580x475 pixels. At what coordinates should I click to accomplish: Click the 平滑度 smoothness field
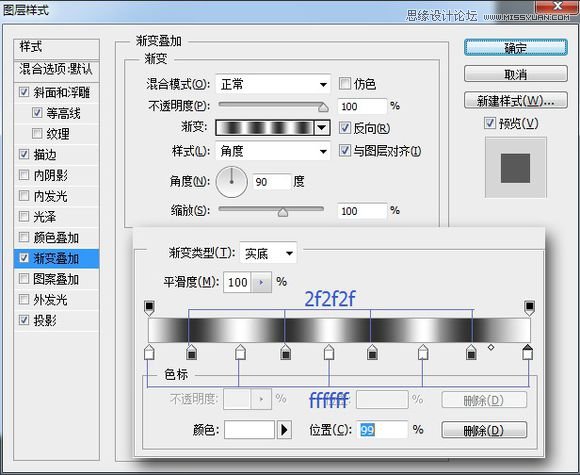coord(237,283)
